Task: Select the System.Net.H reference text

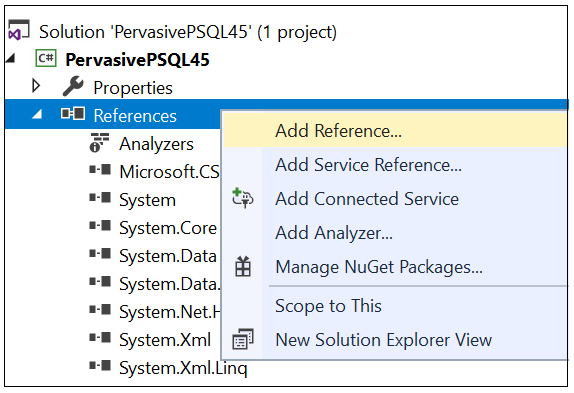Action: point(170,312)
